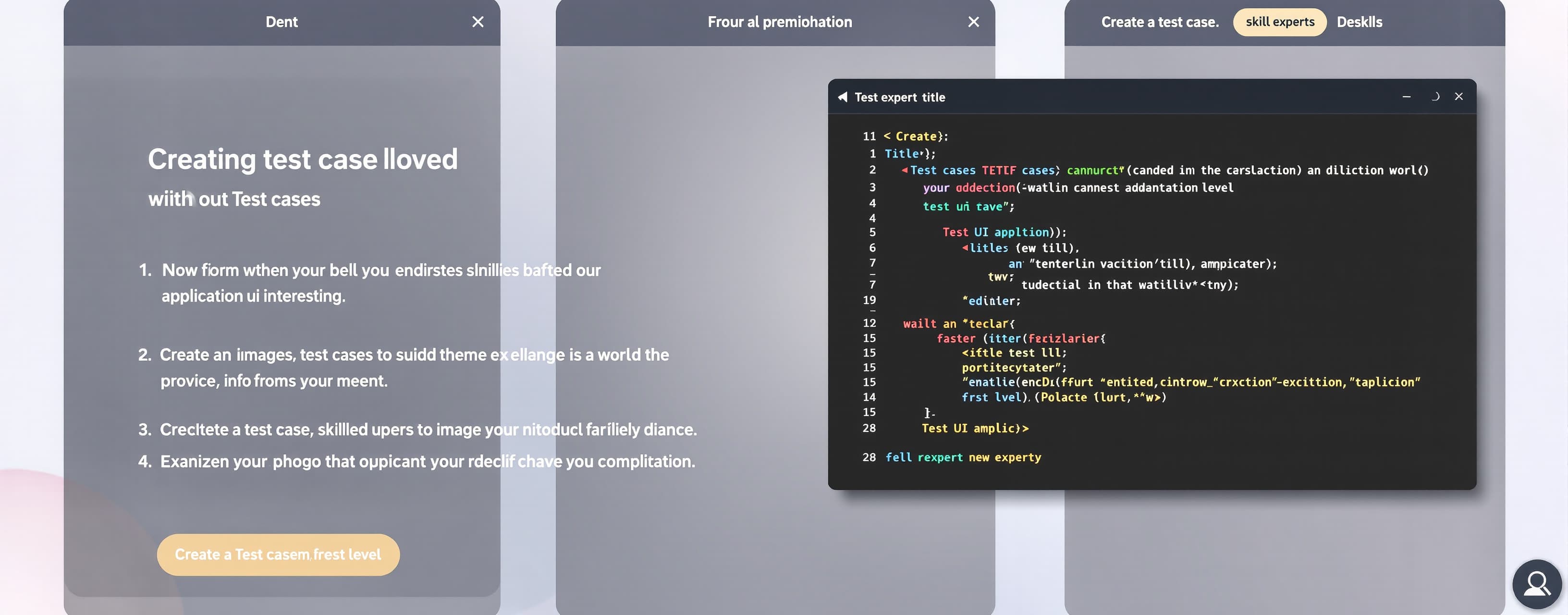
Task: Close the Test expert title code window
Action: [1458, 96]
